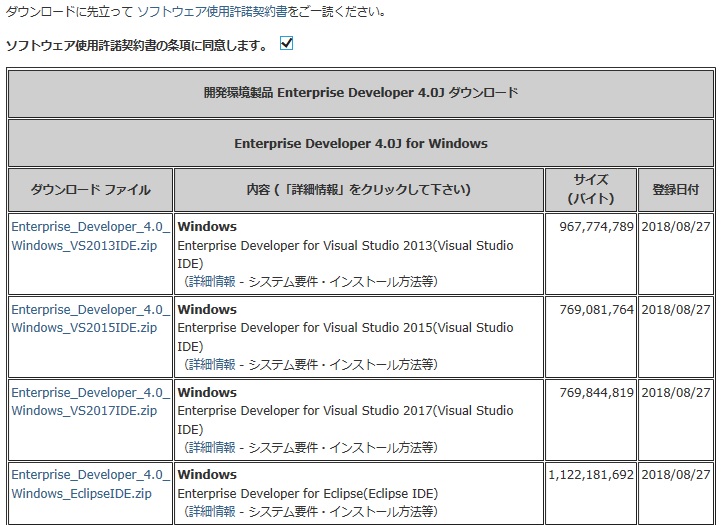This screenshot has height=525, width=723.
Task: Open the ソフトウェア使用許諾契約書 license agreement link
Action: [x=213, y=11]
